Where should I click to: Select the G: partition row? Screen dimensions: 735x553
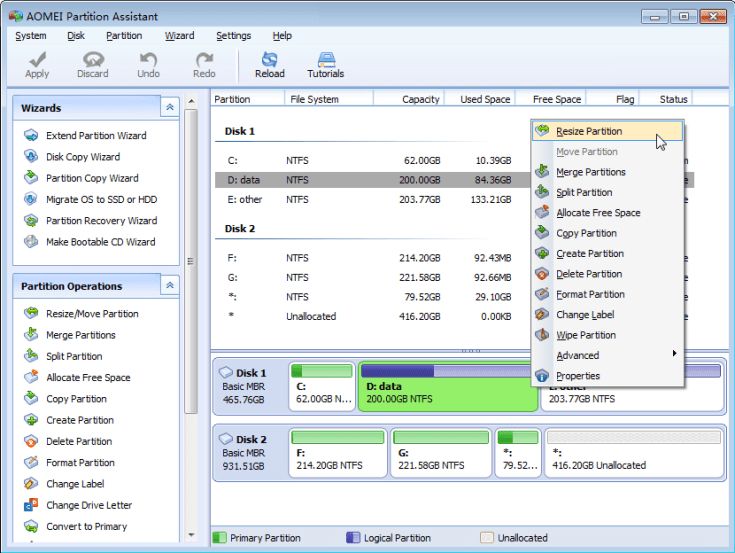[x=373, y=277]
